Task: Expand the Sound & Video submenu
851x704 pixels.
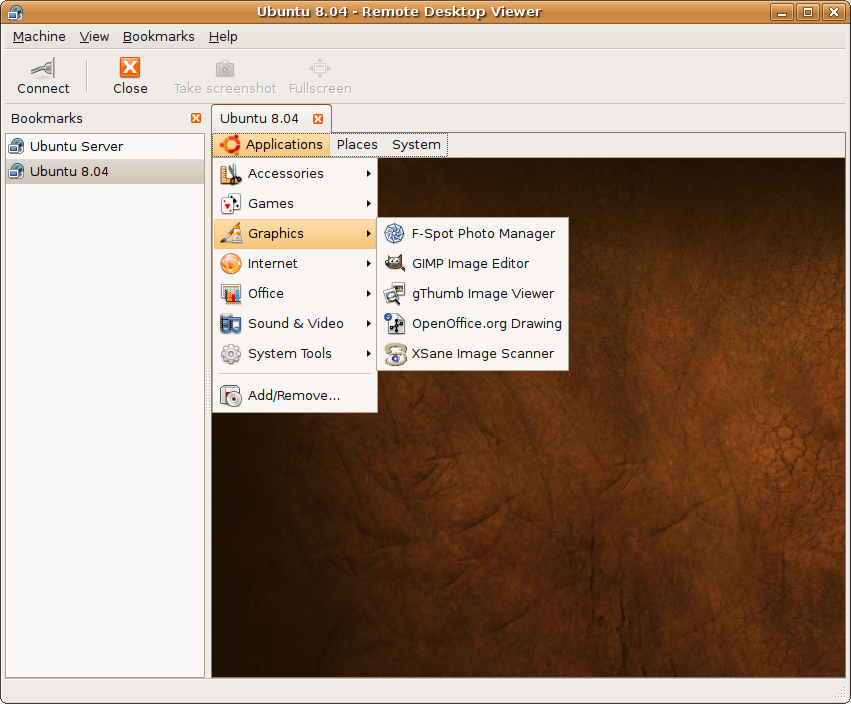Action: (295, 324)
